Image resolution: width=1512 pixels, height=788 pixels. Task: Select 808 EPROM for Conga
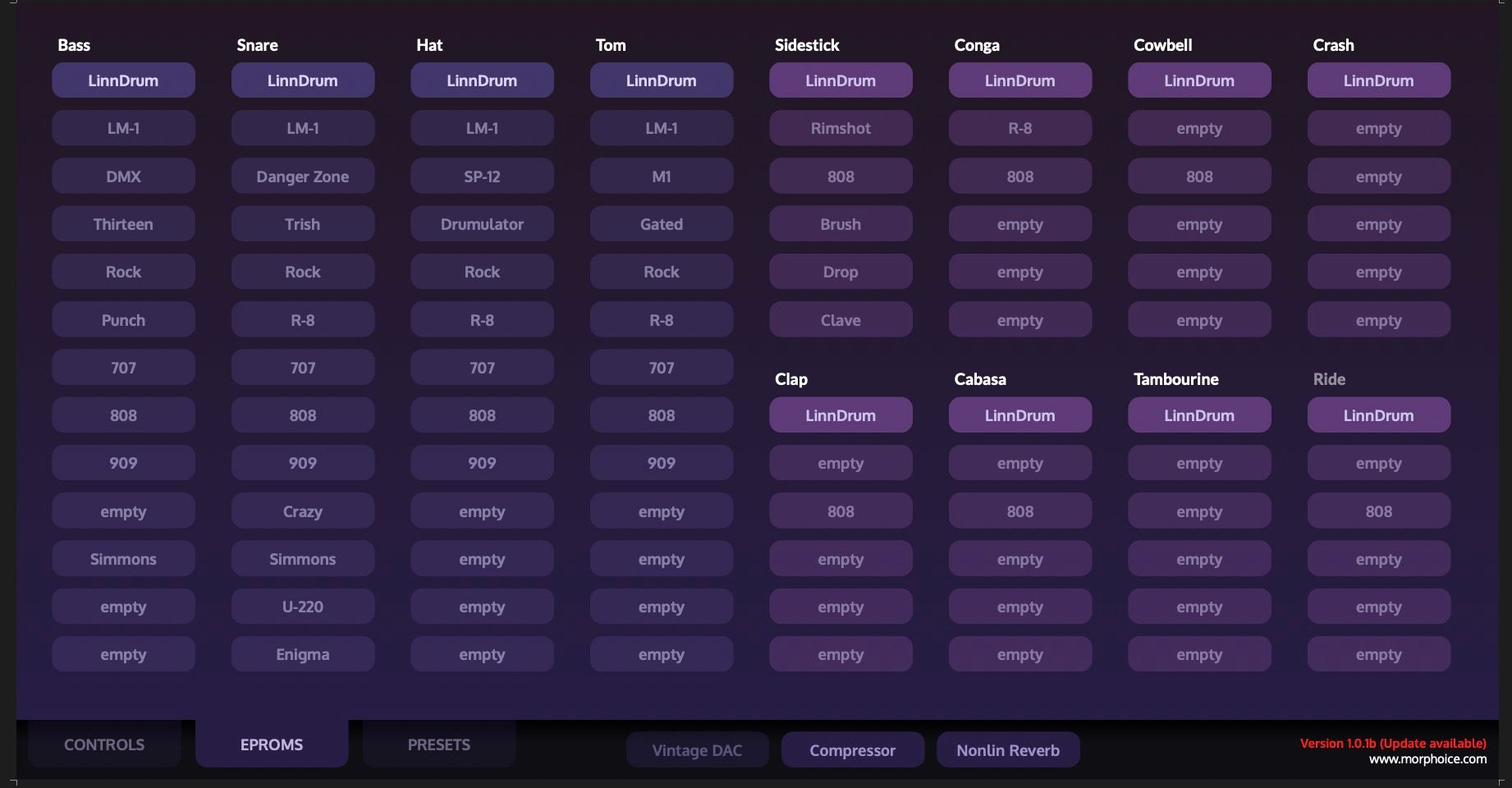pos(1020,176)
